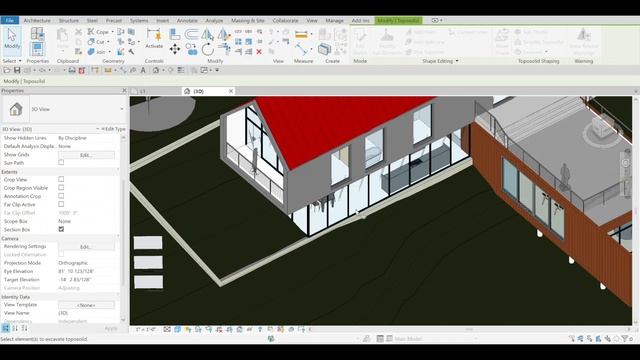Switch to the Structure ribbon tab
The height and width of the screenshot is (360, 640).
click(69, 20)
